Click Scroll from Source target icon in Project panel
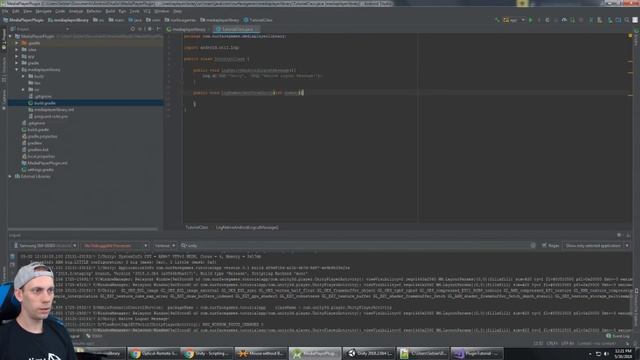 (133, 29)
